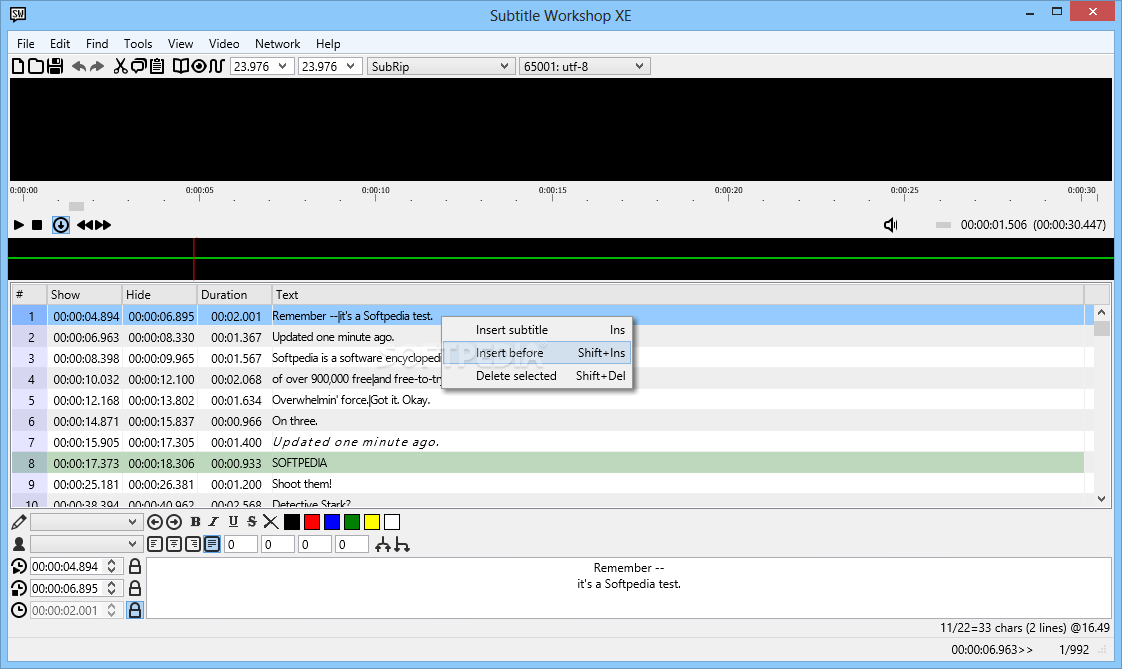Click the open-book icon in toolbar
The image size is (1122, 669).
(x=181, y=67)
